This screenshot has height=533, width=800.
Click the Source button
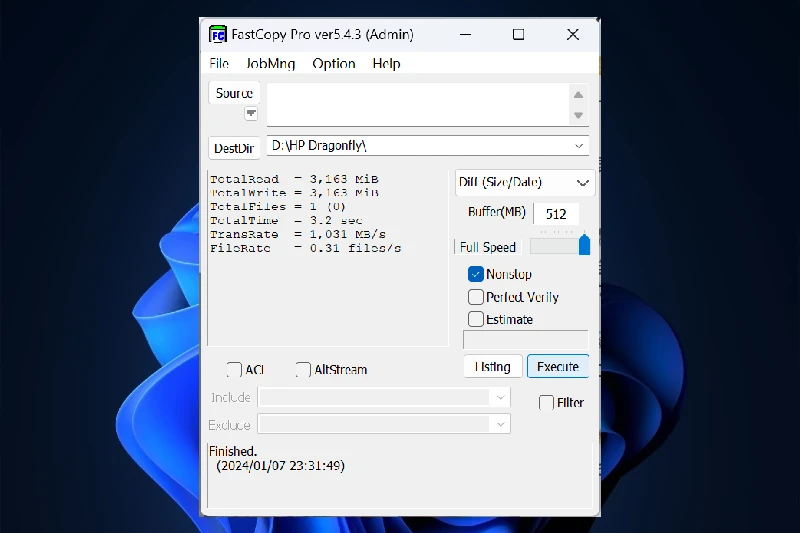tap(234, 93)
